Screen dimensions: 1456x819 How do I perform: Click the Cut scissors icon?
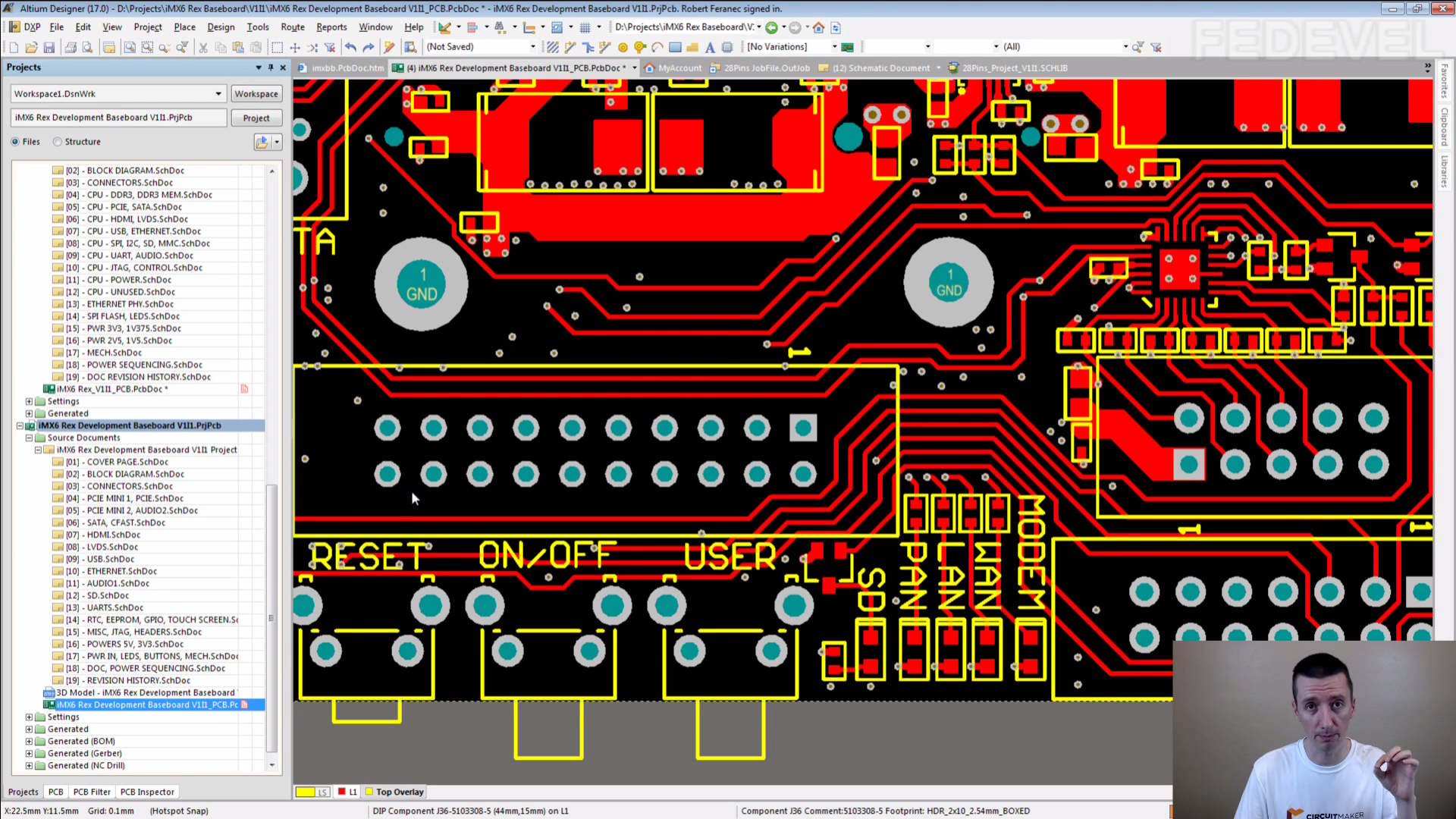(x=203, y=47)
